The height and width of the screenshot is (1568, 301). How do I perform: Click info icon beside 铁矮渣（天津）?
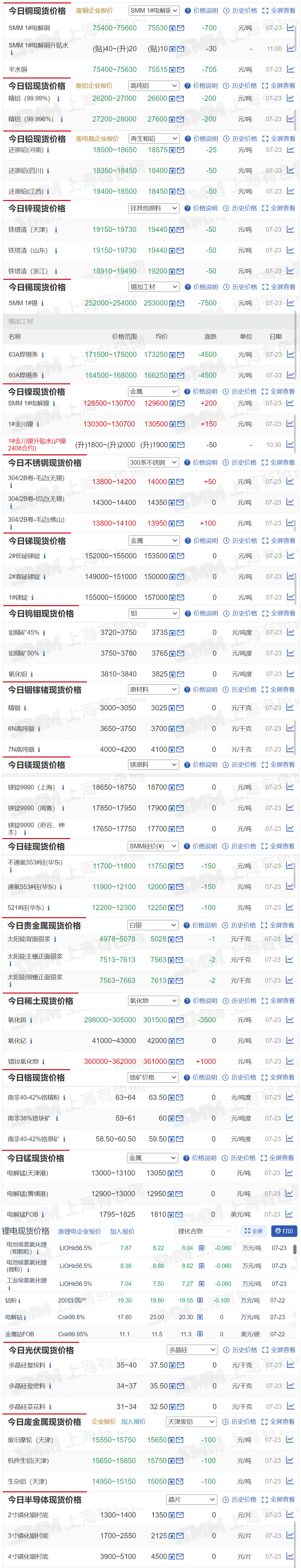click(x=56, y=230)
